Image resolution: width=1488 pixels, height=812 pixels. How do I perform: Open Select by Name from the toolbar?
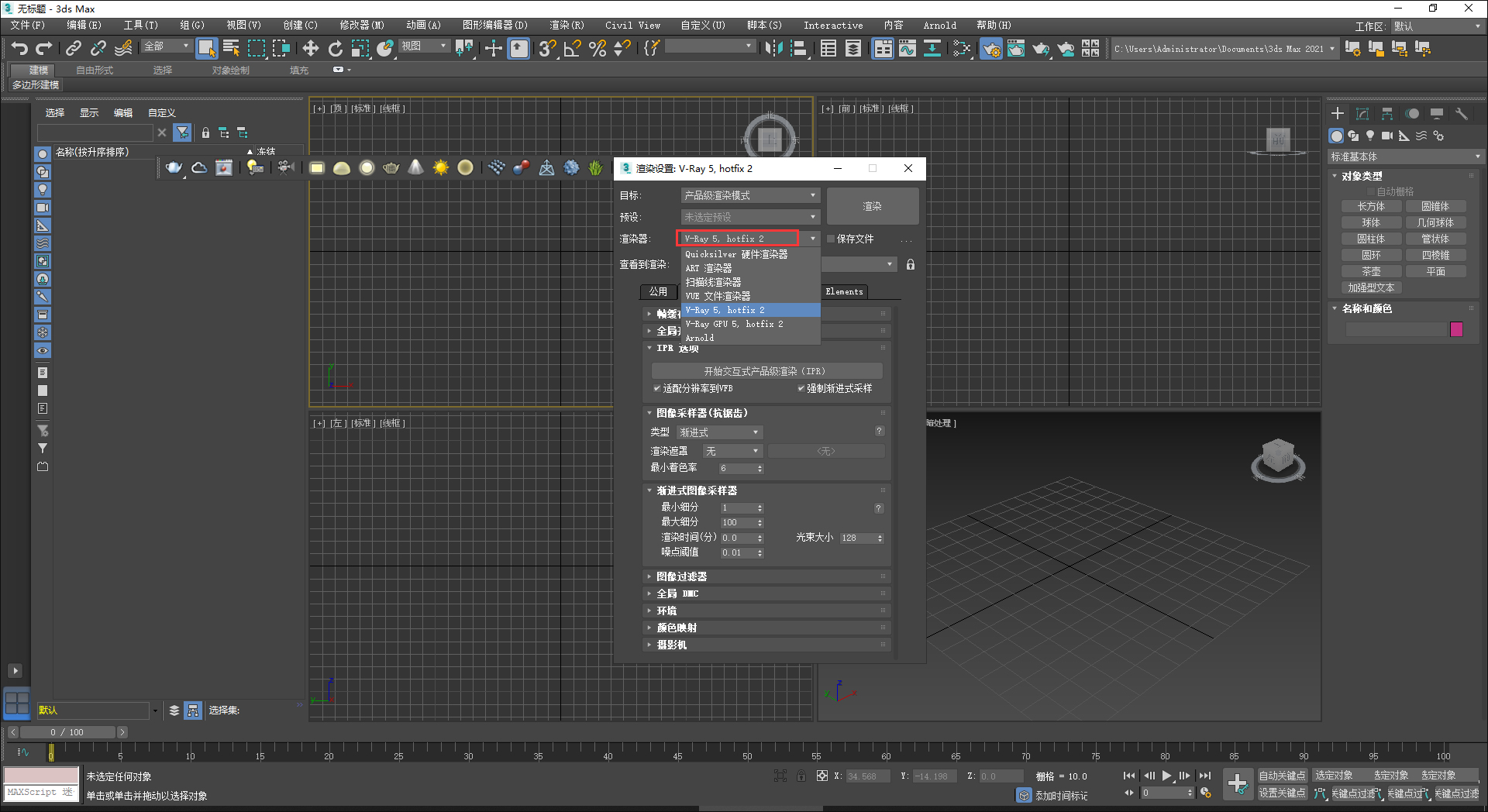click(230, 48)
